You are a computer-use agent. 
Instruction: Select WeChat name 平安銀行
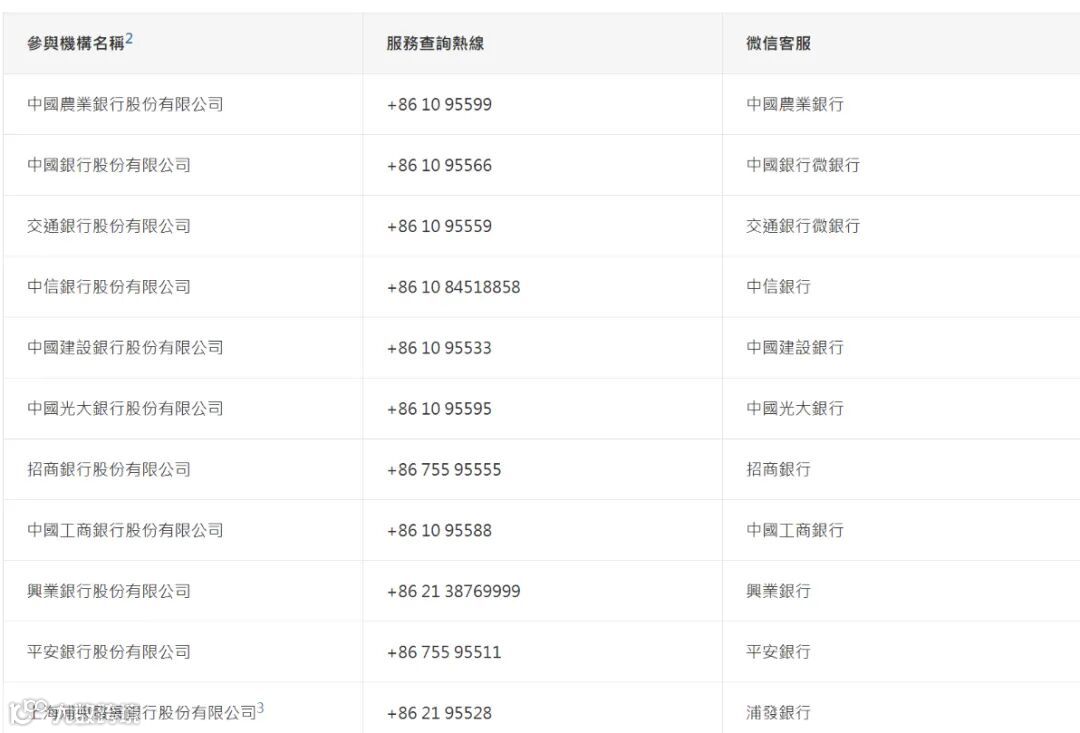pos(778,652)
